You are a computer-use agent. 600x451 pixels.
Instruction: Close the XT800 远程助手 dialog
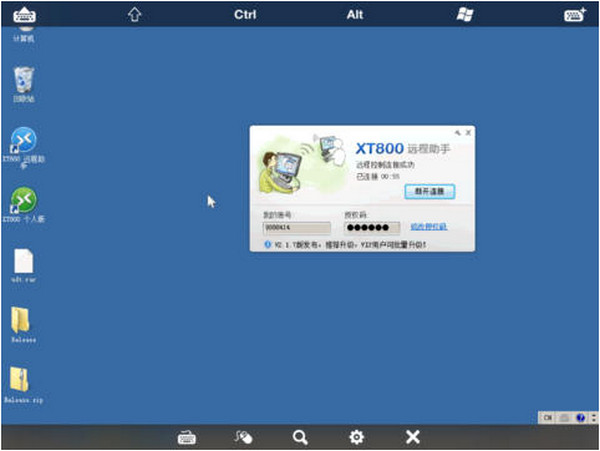[468, 133]
